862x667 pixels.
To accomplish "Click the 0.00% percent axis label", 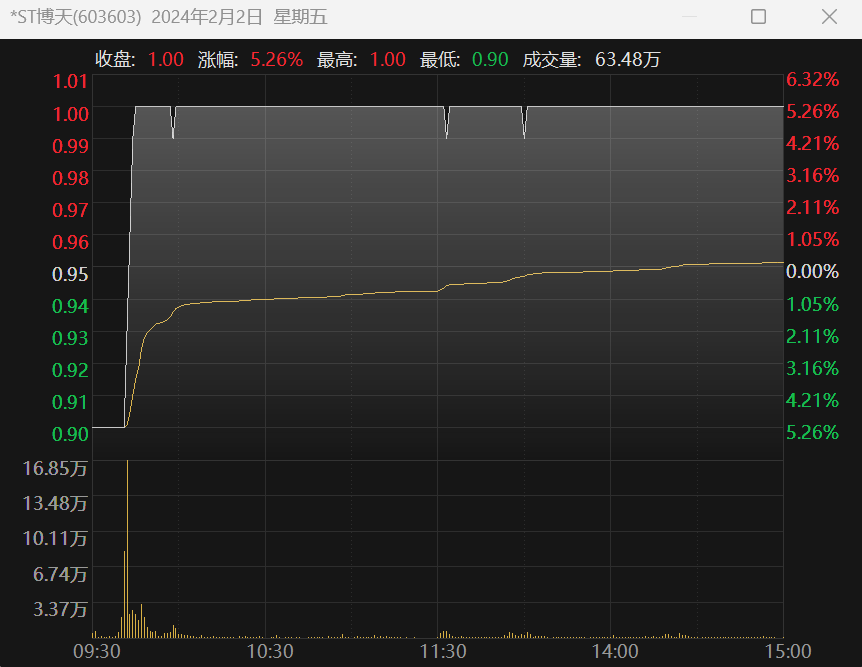I will 811,271.
